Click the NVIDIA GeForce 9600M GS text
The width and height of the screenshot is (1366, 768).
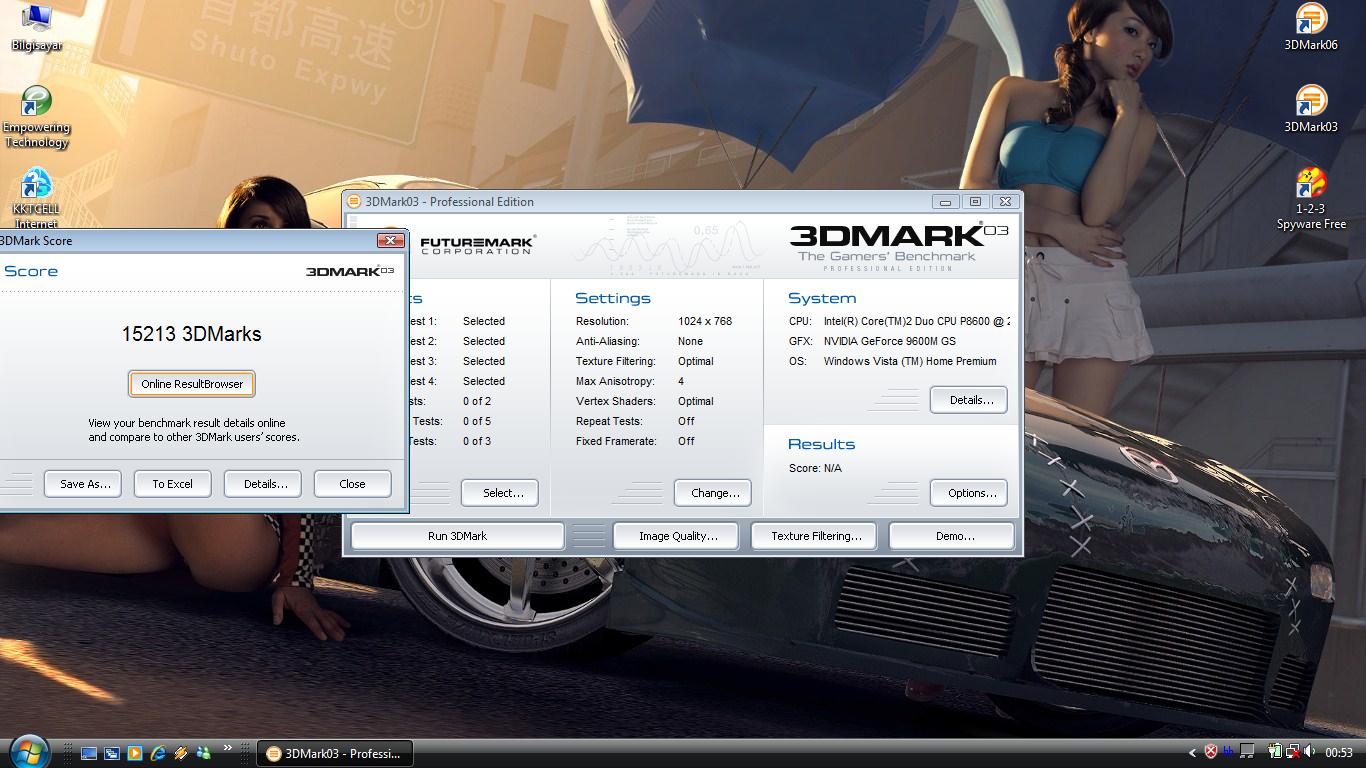(890, 341)
